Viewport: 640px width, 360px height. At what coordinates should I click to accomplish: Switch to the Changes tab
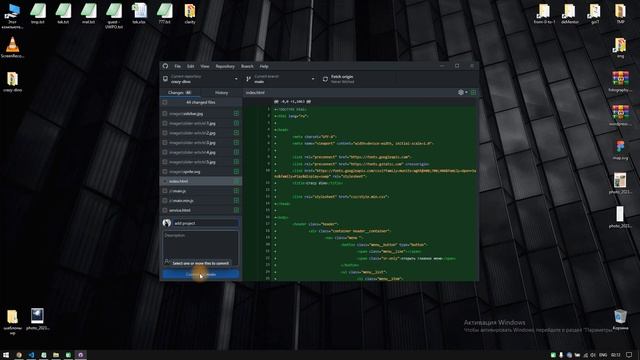(x=180, y=93)
